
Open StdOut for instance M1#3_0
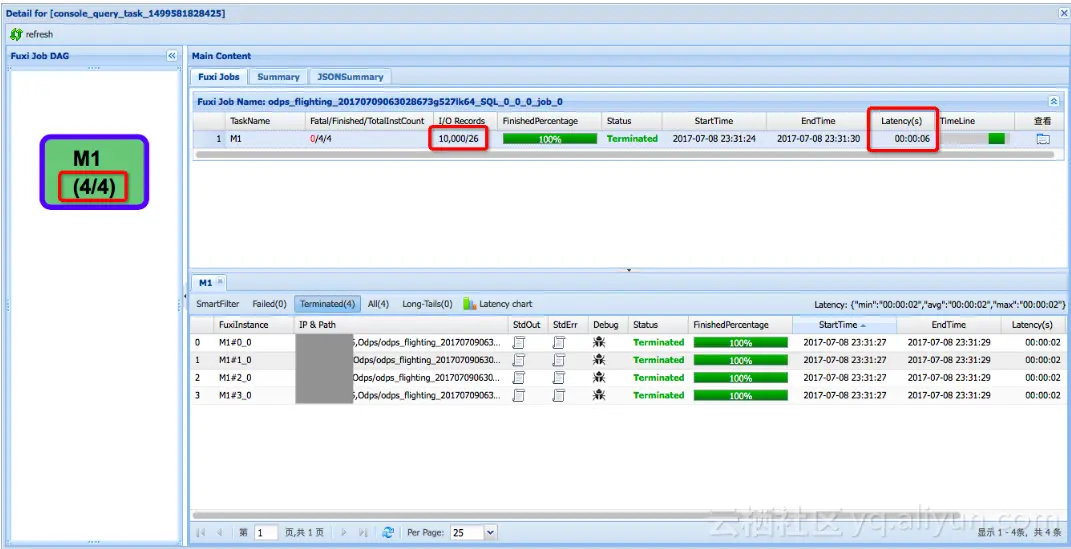click(519, 395)
